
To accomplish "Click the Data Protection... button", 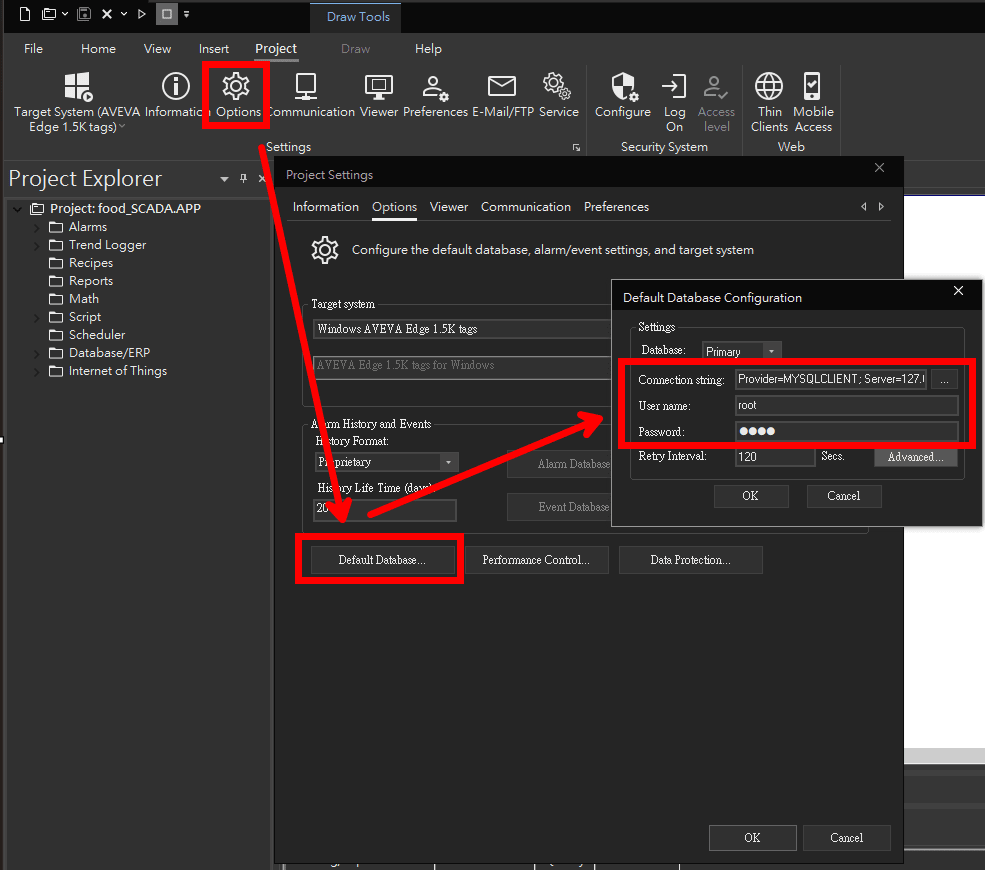I will coord(690,560).
